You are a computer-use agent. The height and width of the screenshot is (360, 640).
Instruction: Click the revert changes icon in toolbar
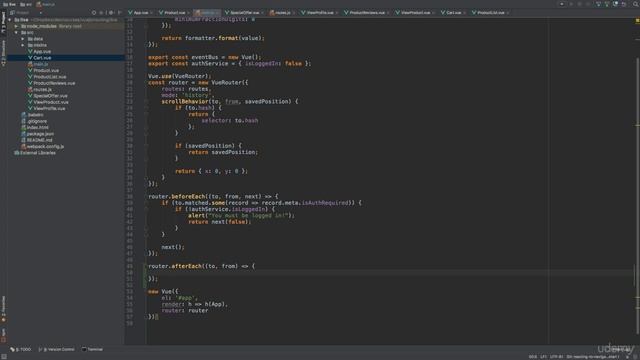point(624,4)
